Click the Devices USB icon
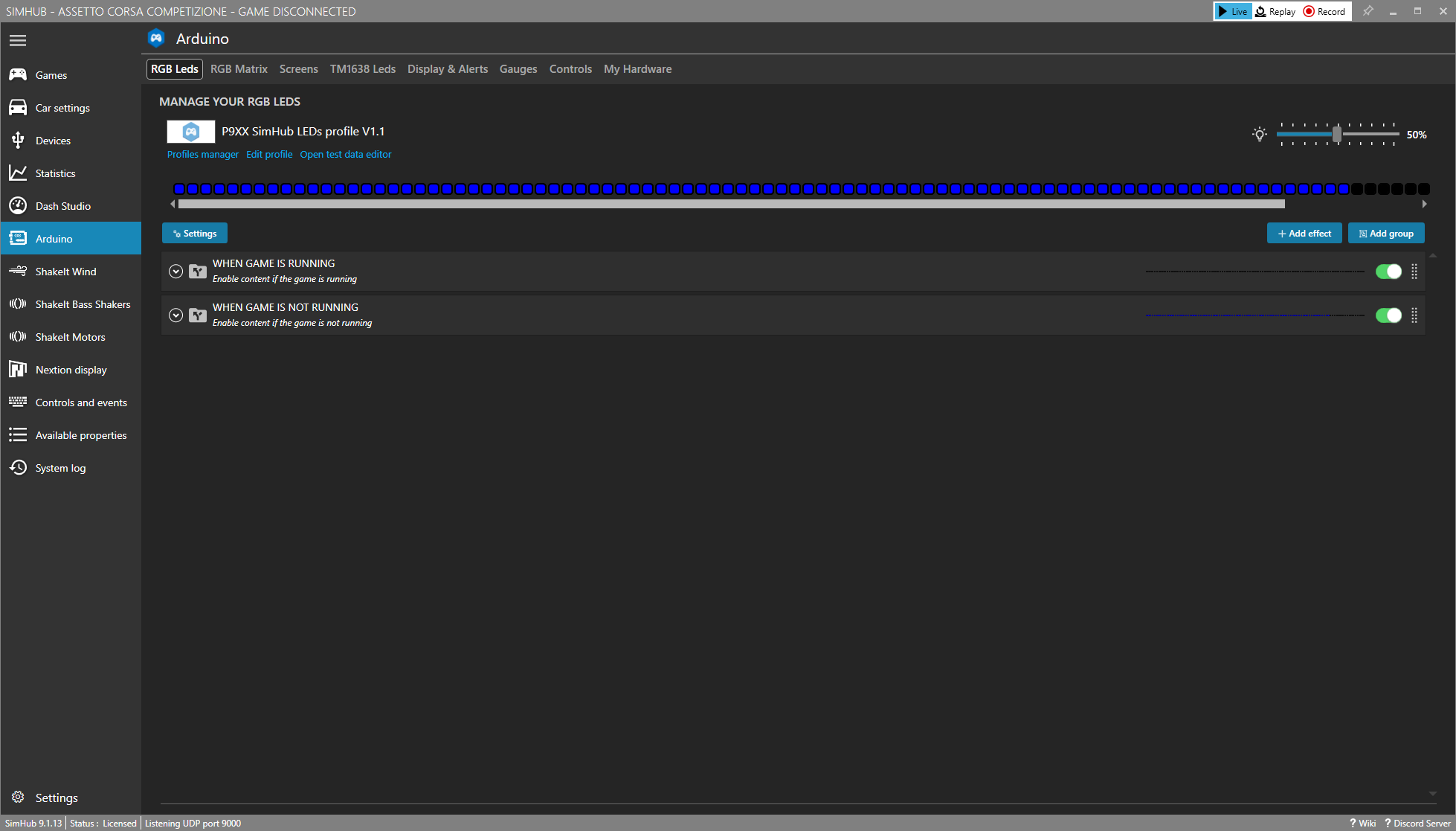 (18, 140)
